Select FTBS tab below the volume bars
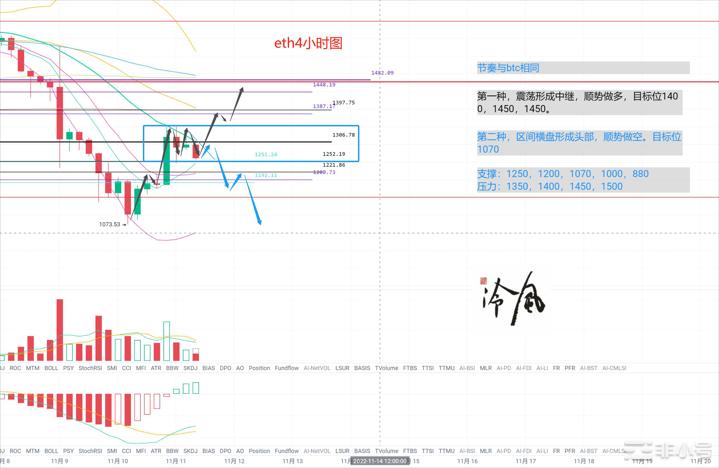This screenshot has width=719, height=468. tap(410, 368)
